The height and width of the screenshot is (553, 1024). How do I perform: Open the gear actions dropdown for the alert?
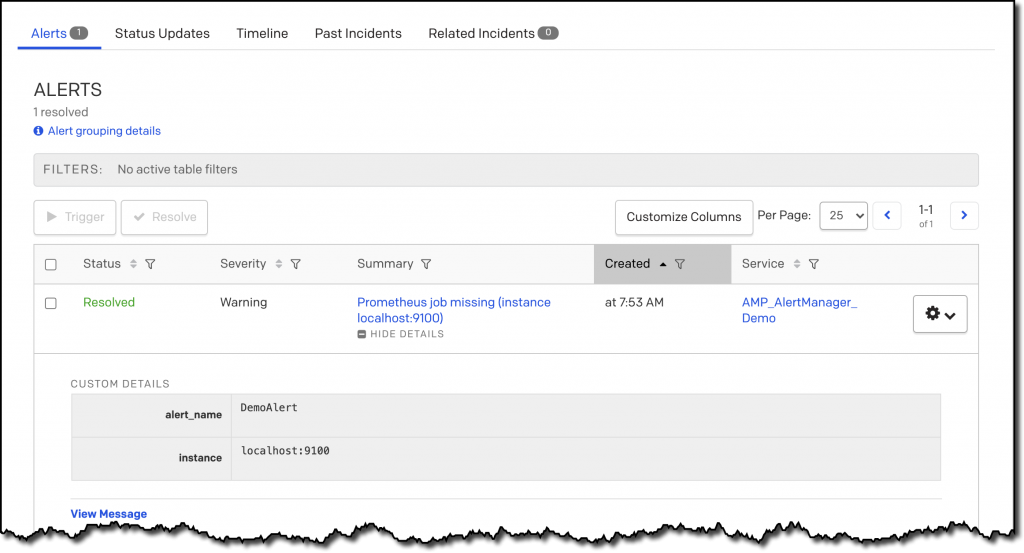940,314
